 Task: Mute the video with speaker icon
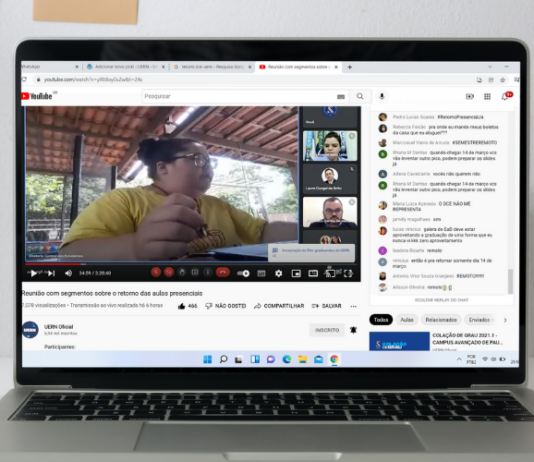pyautogui.click(x=68, y=273)
